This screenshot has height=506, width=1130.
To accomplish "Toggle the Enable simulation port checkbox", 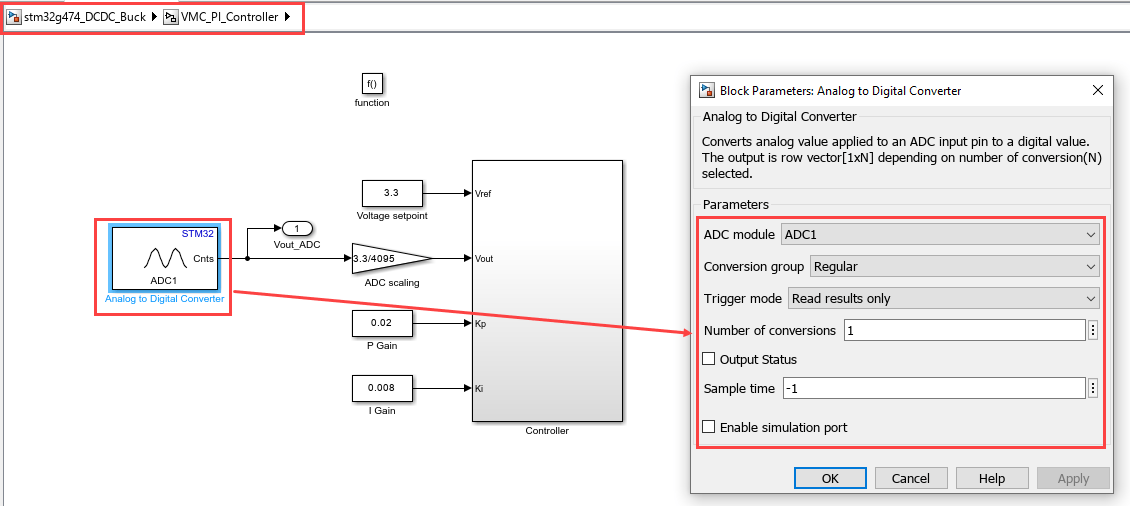I will tap(709, 427).
